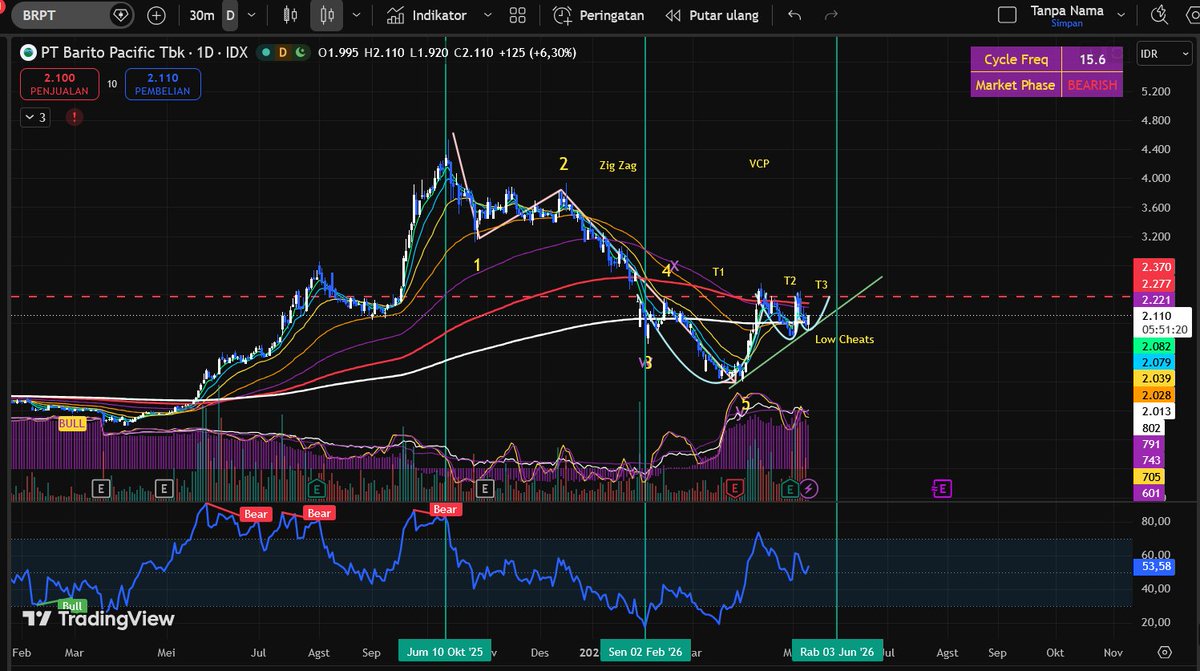Click the diamond badge inside the symbol box

[x=121, y=15]
